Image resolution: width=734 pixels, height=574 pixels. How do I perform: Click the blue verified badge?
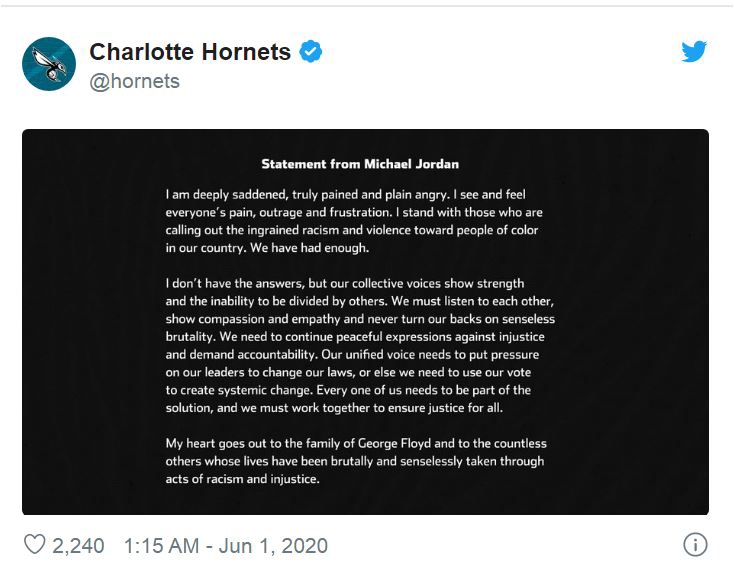[x=311, y=52]
